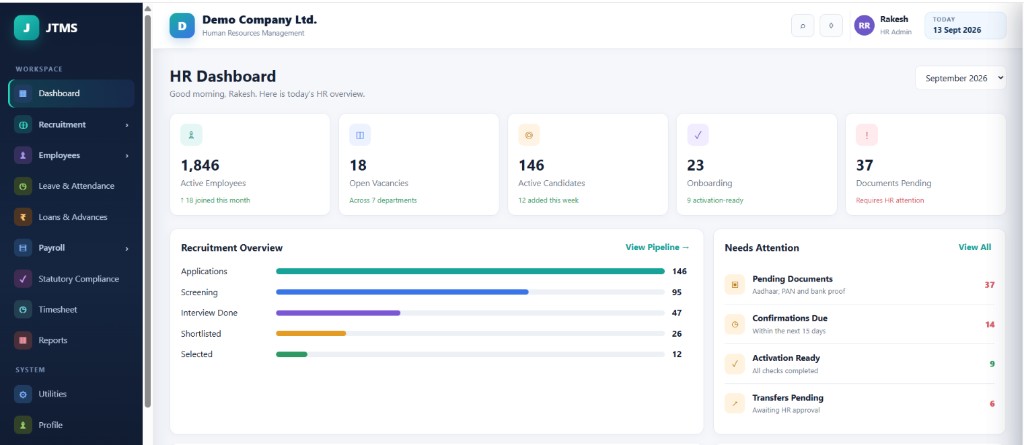Click the '12 added this week' text
The width and height of the screenshot is (1024, 445).
pos(547,201)
